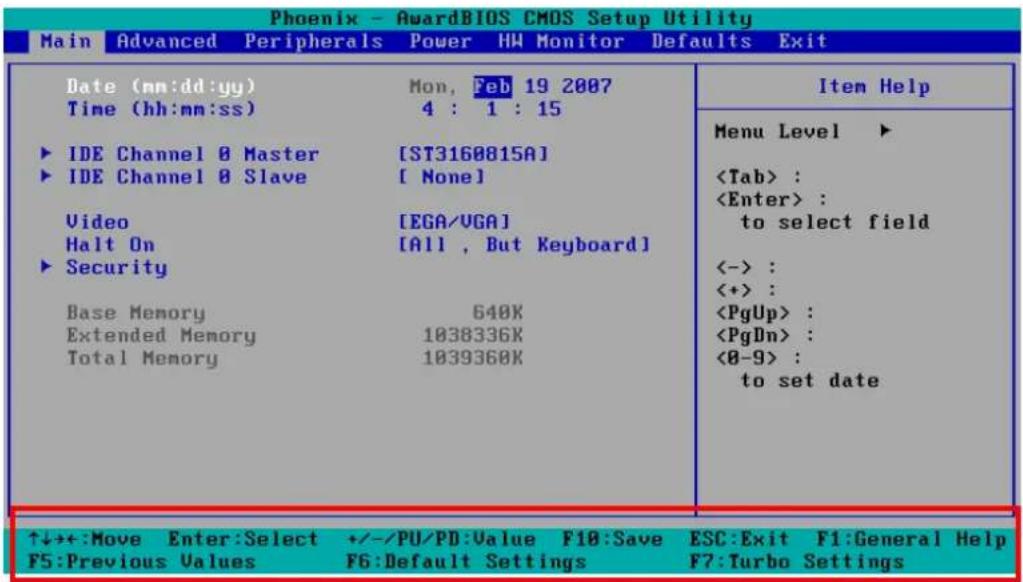Click the F7:Turbo Settings hint

pos(797,562)
